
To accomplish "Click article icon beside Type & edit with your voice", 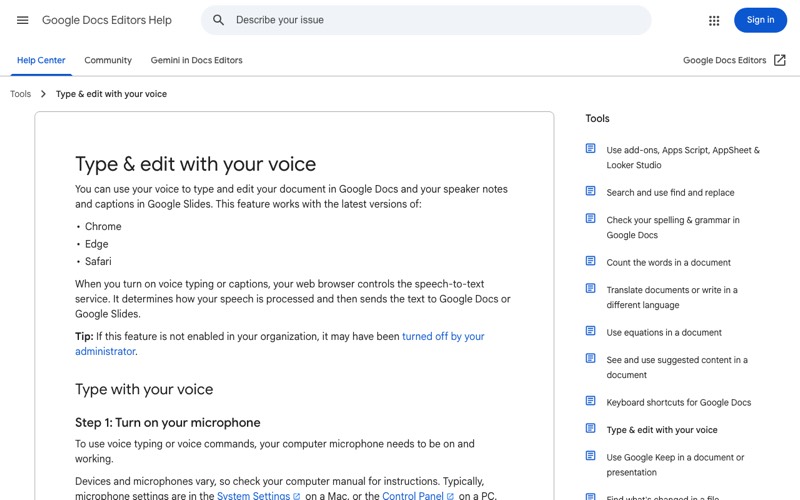I will pyautogui.click(x=590, y=428).
